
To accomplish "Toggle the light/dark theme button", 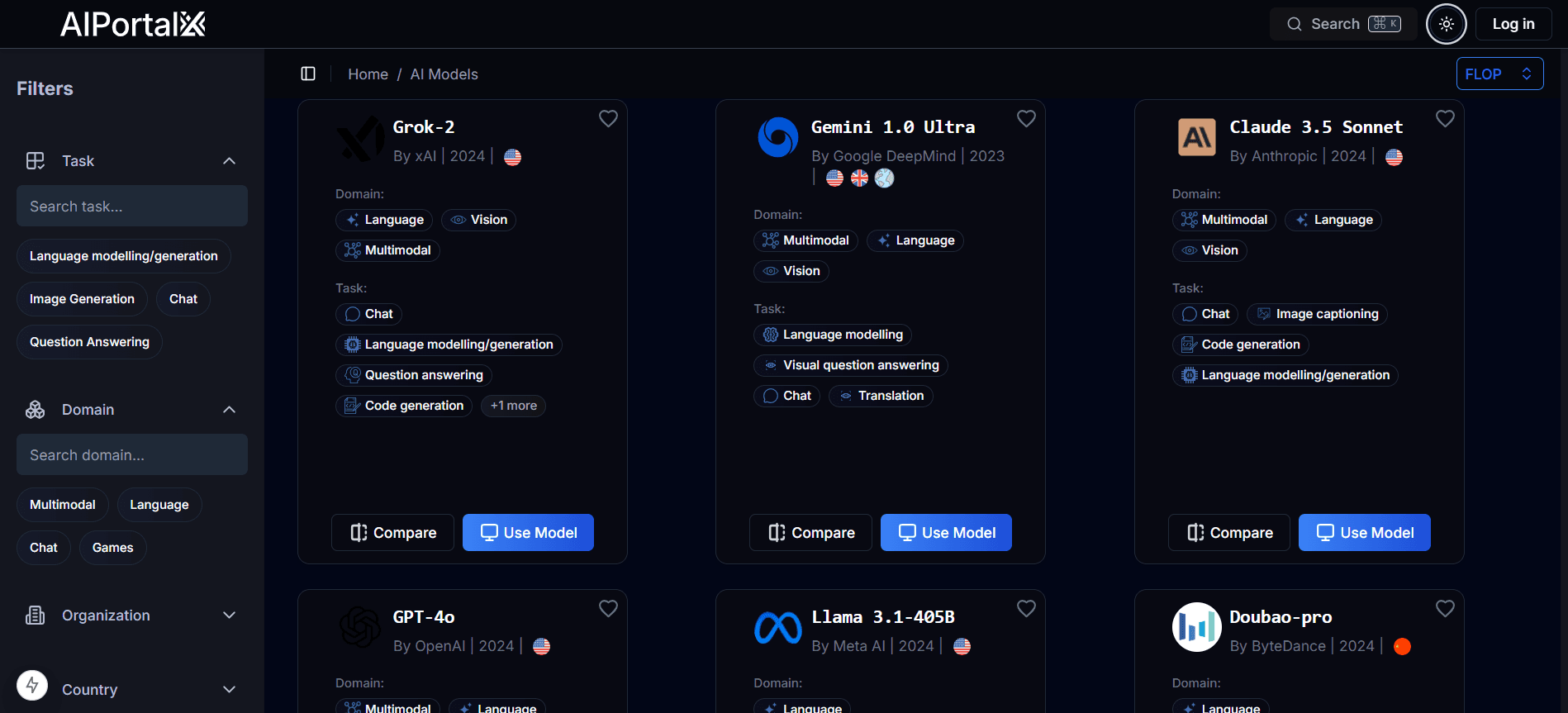I will point(1446,24).
